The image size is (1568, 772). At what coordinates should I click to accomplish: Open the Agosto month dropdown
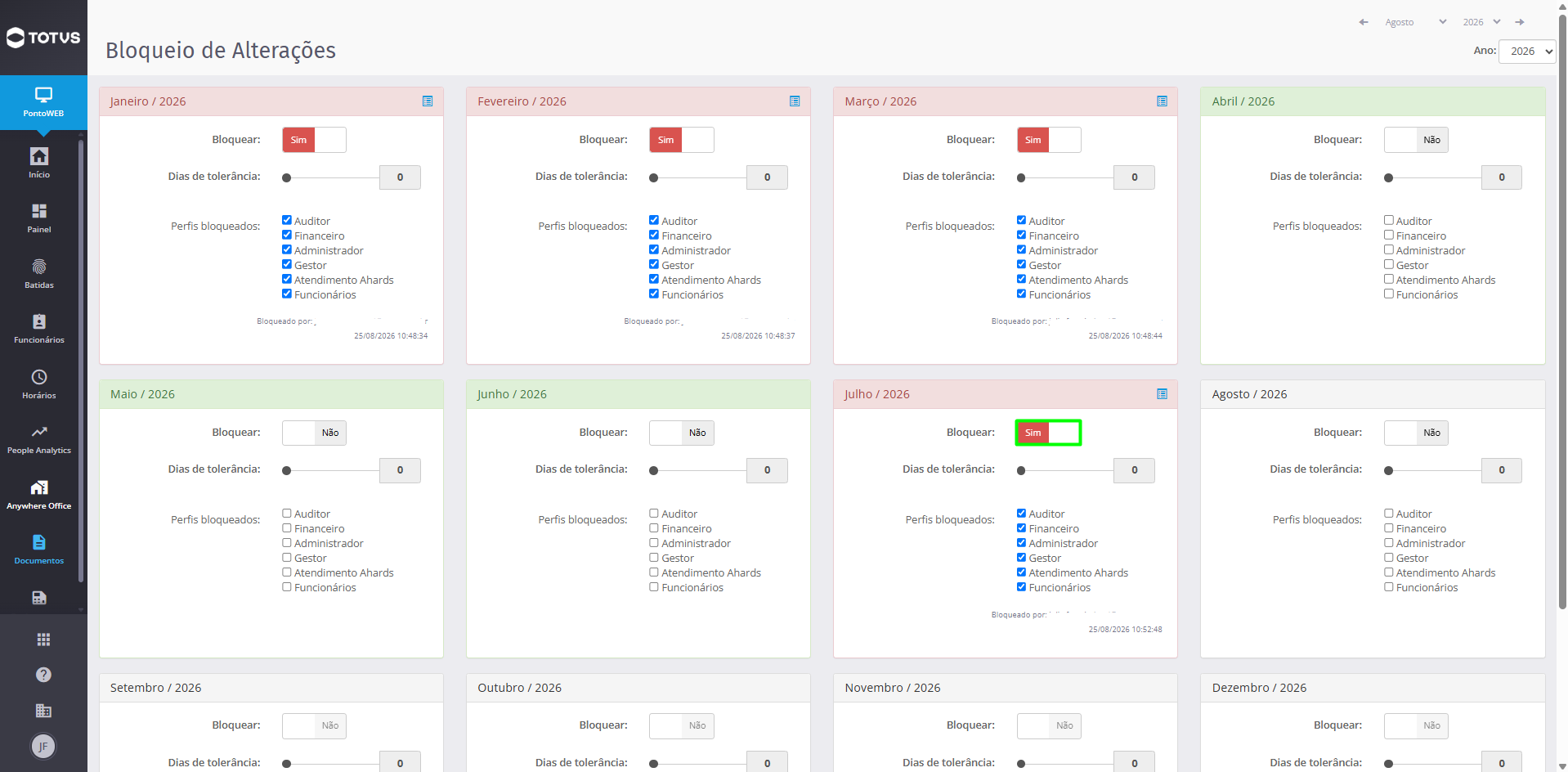[1416, 22]
